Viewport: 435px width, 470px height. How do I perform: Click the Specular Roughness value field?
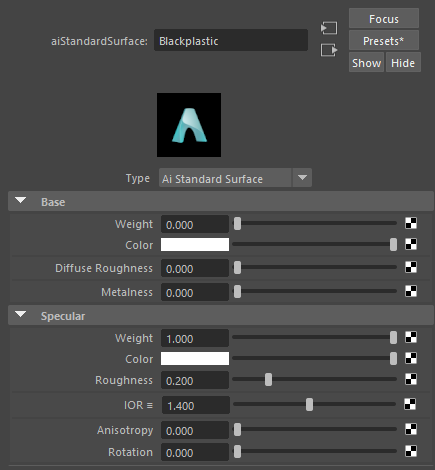coord(195,380)
